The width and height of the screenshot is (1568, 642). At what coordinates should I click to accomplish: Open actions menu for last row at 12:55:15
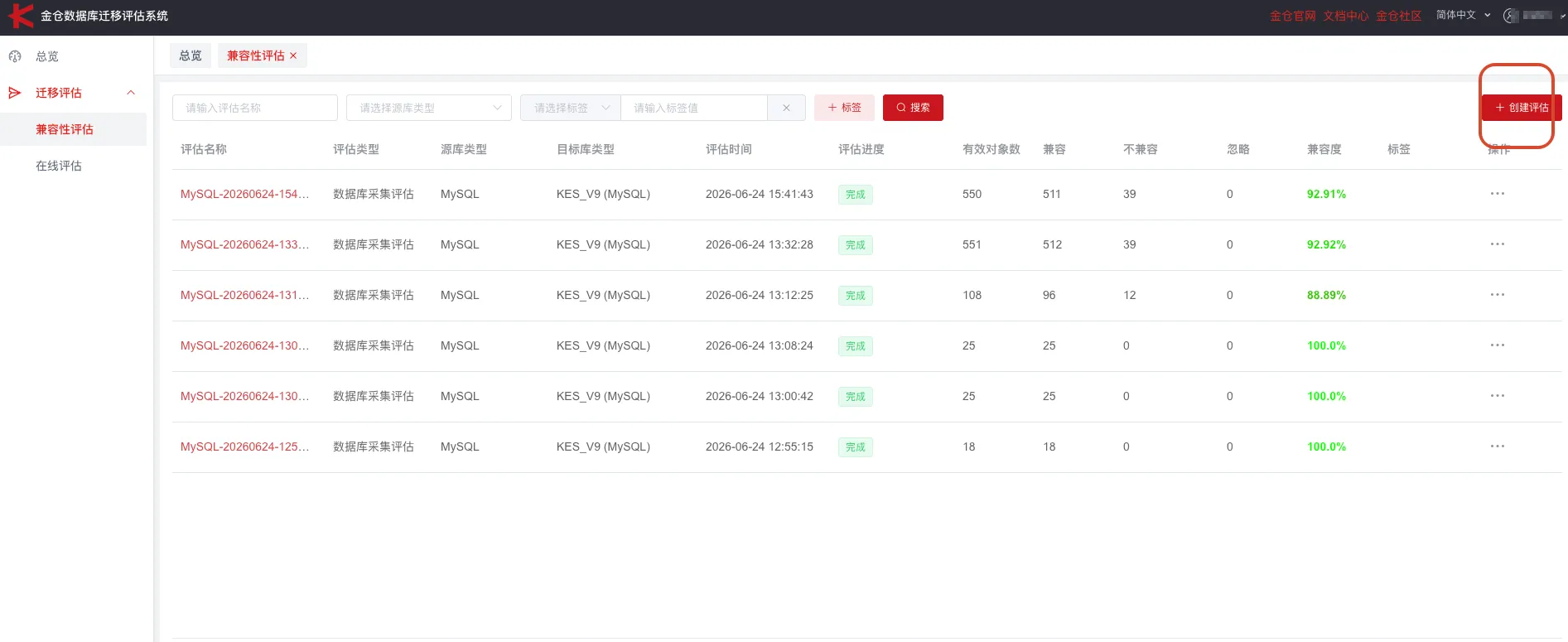1497,447
